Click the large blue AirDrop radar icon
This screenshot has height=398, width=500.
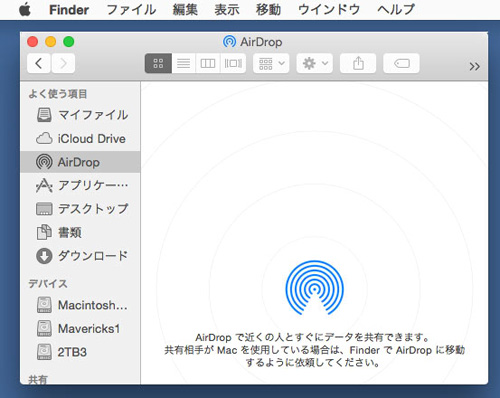(314, 288)
